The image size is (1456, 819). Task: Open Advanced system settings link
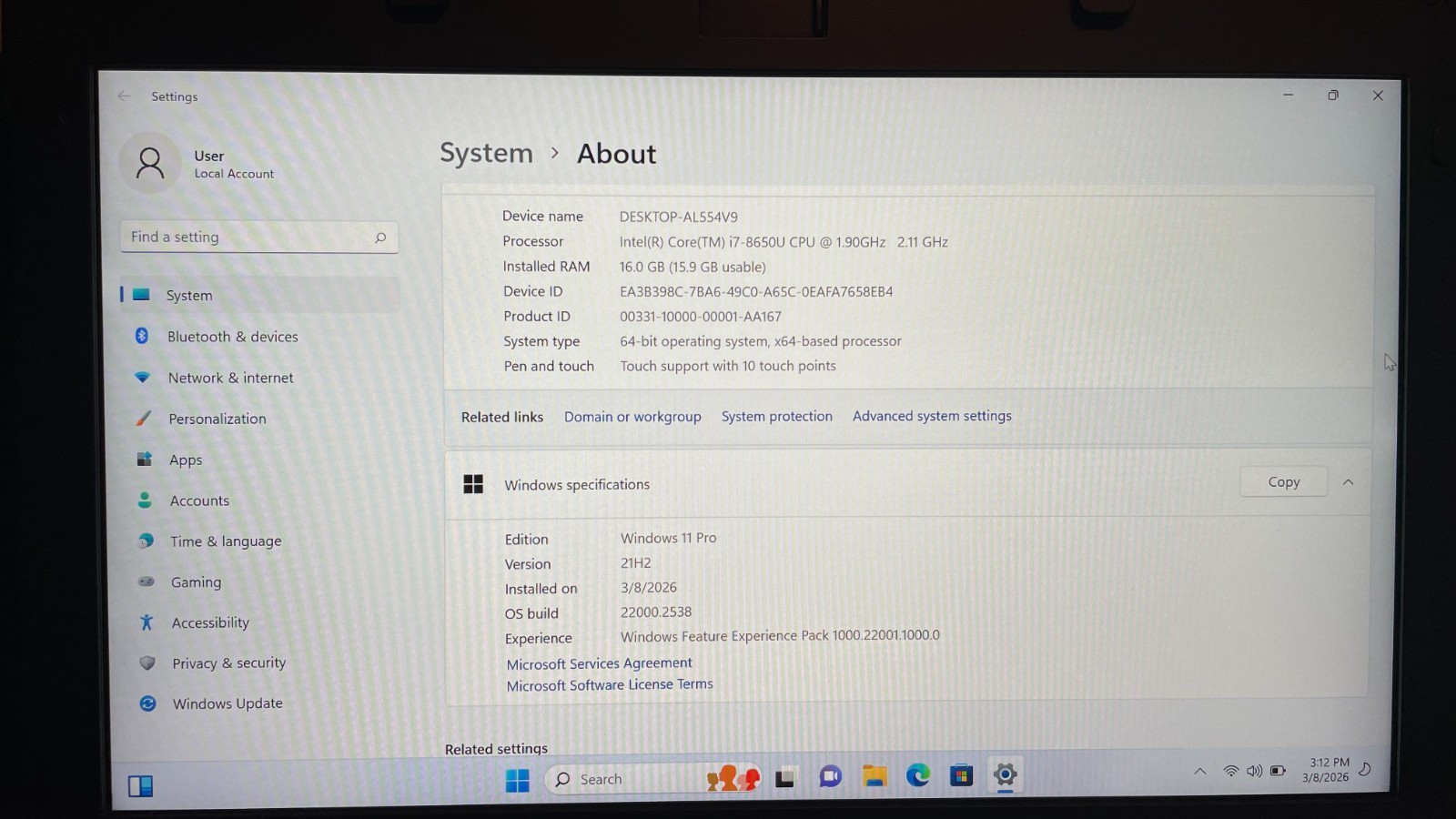(932, 416)
